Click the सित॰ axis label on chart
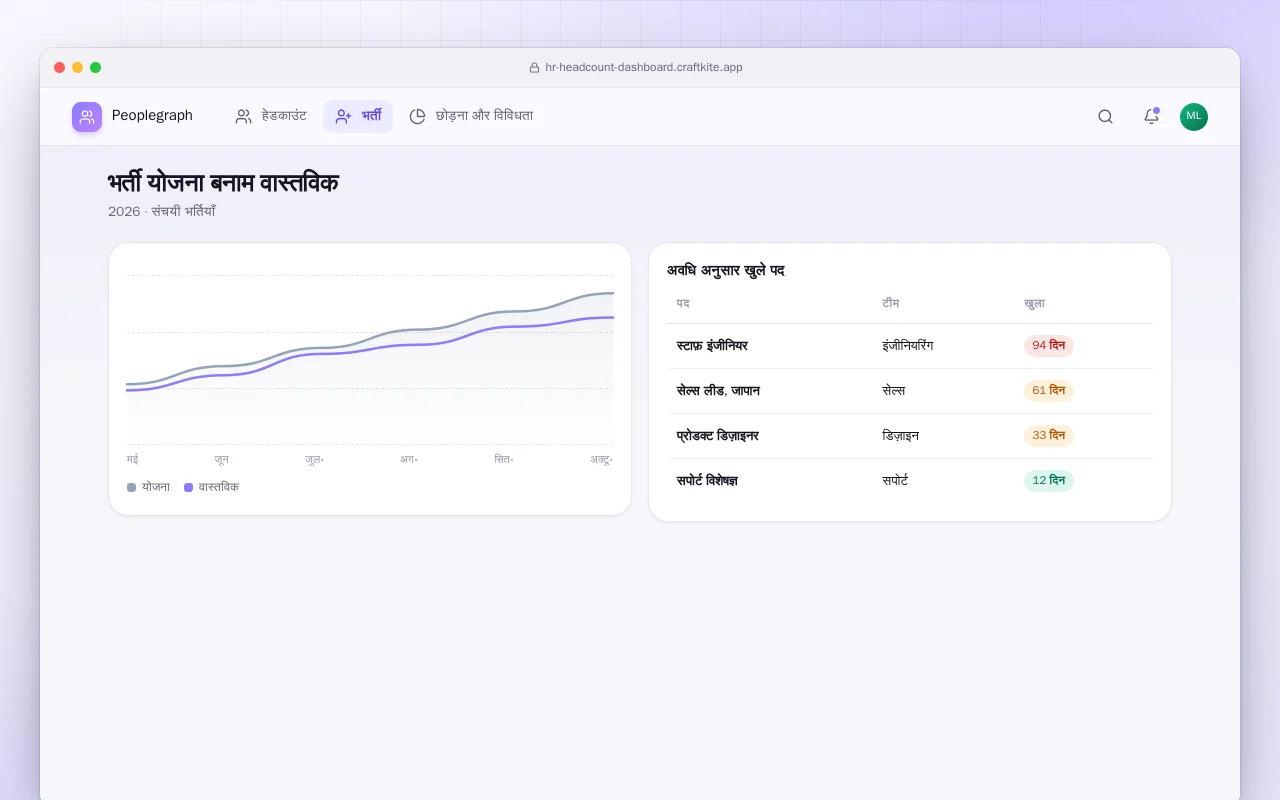 pyautogui.click(x=504, y=459)
